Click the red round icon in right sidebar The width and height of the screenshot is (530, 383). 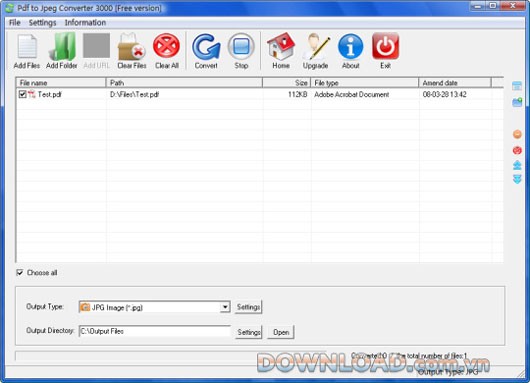click(x=517, y=150)
